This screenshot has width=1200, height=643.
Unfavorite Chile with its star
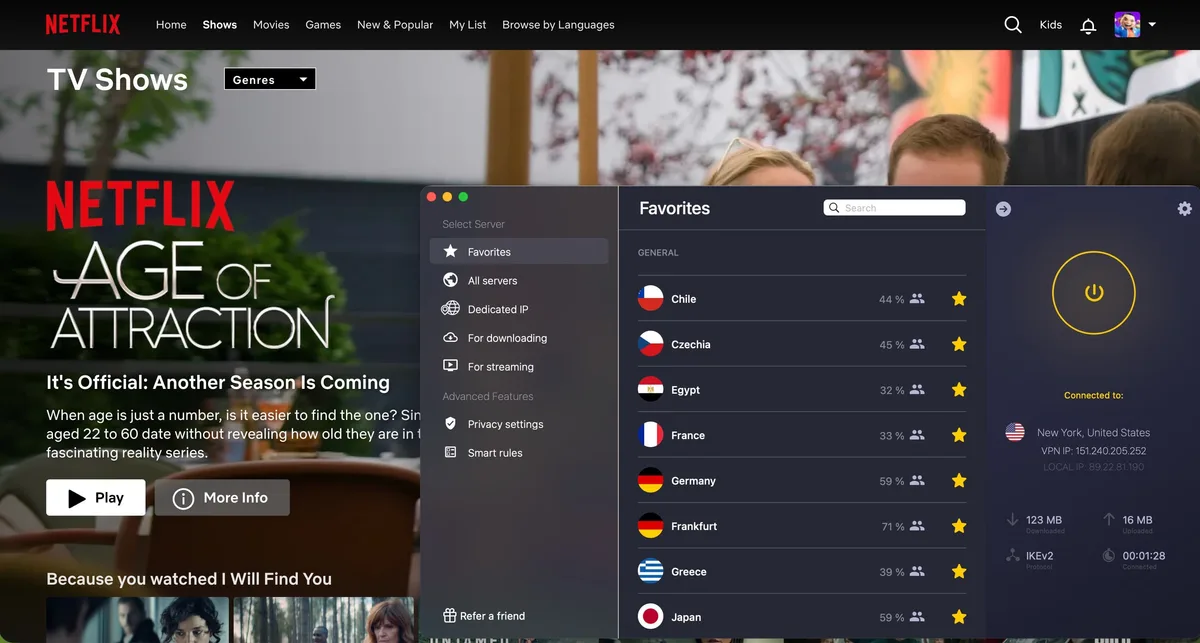[959, 299]
